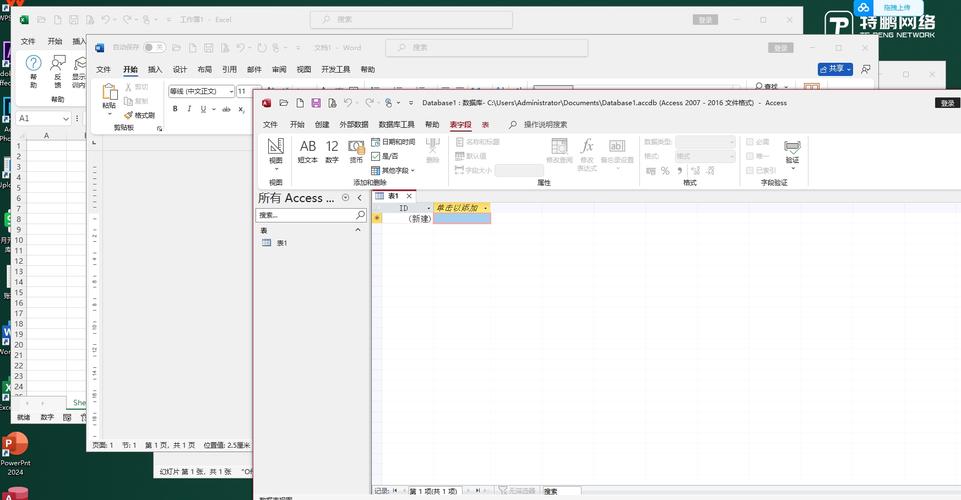The image size is (961, 500).
Task: Open 单击以添加 column dropdown
Action: point(485,208)
